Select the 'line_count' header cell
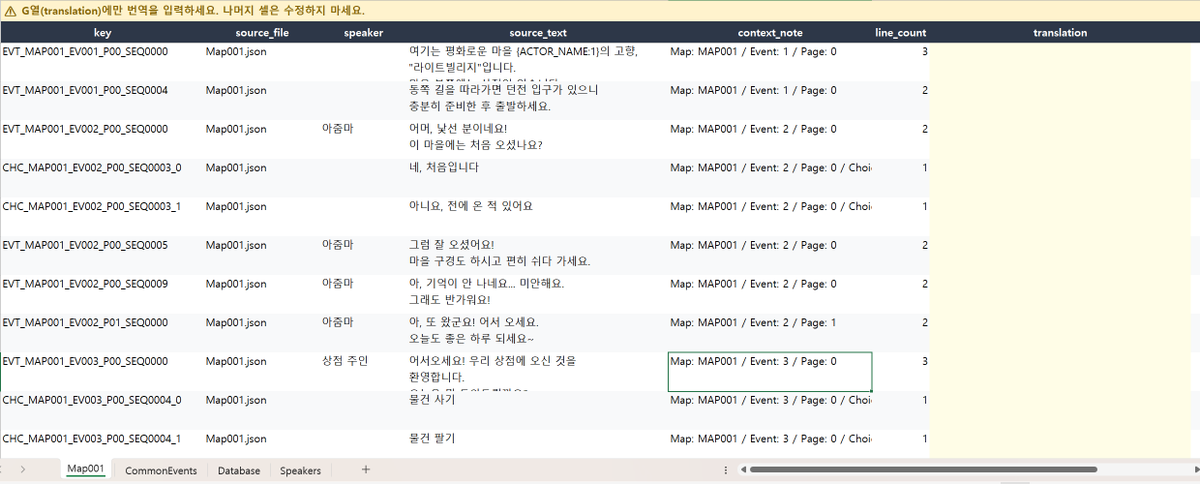1200x484 pixels. tap(900, 33)
